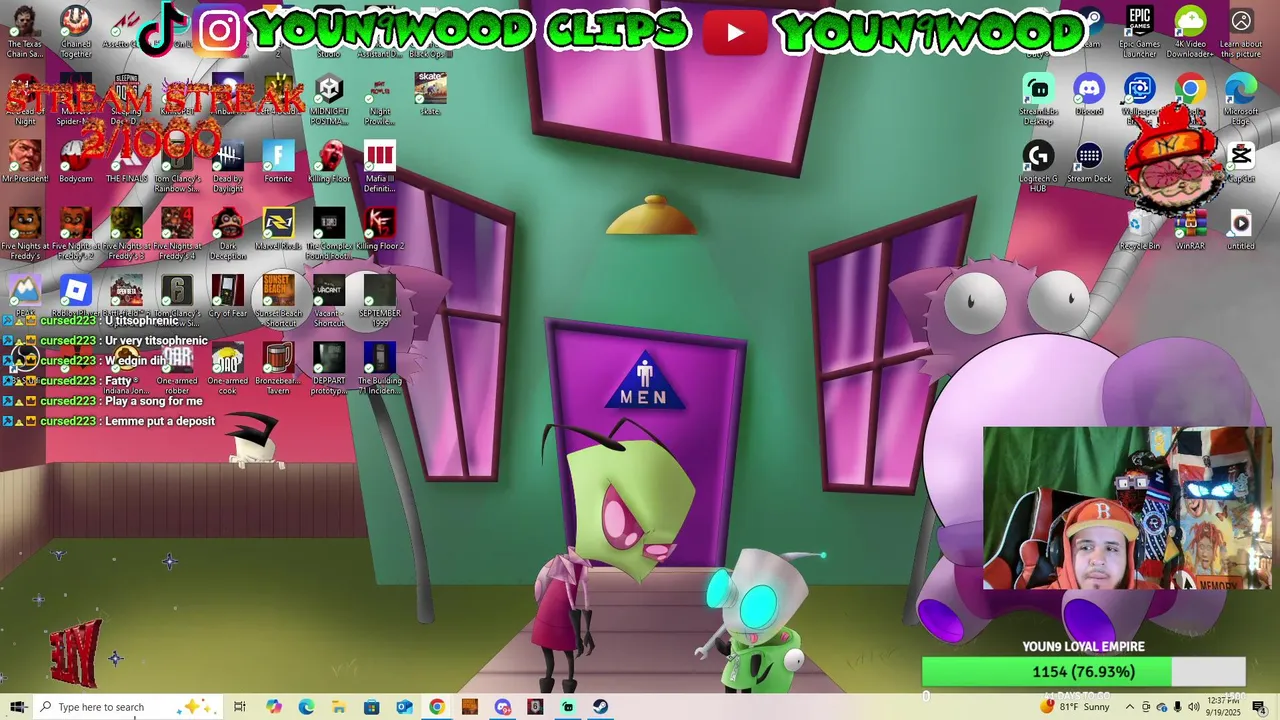Open the Windows Start menu

(17, 707)
